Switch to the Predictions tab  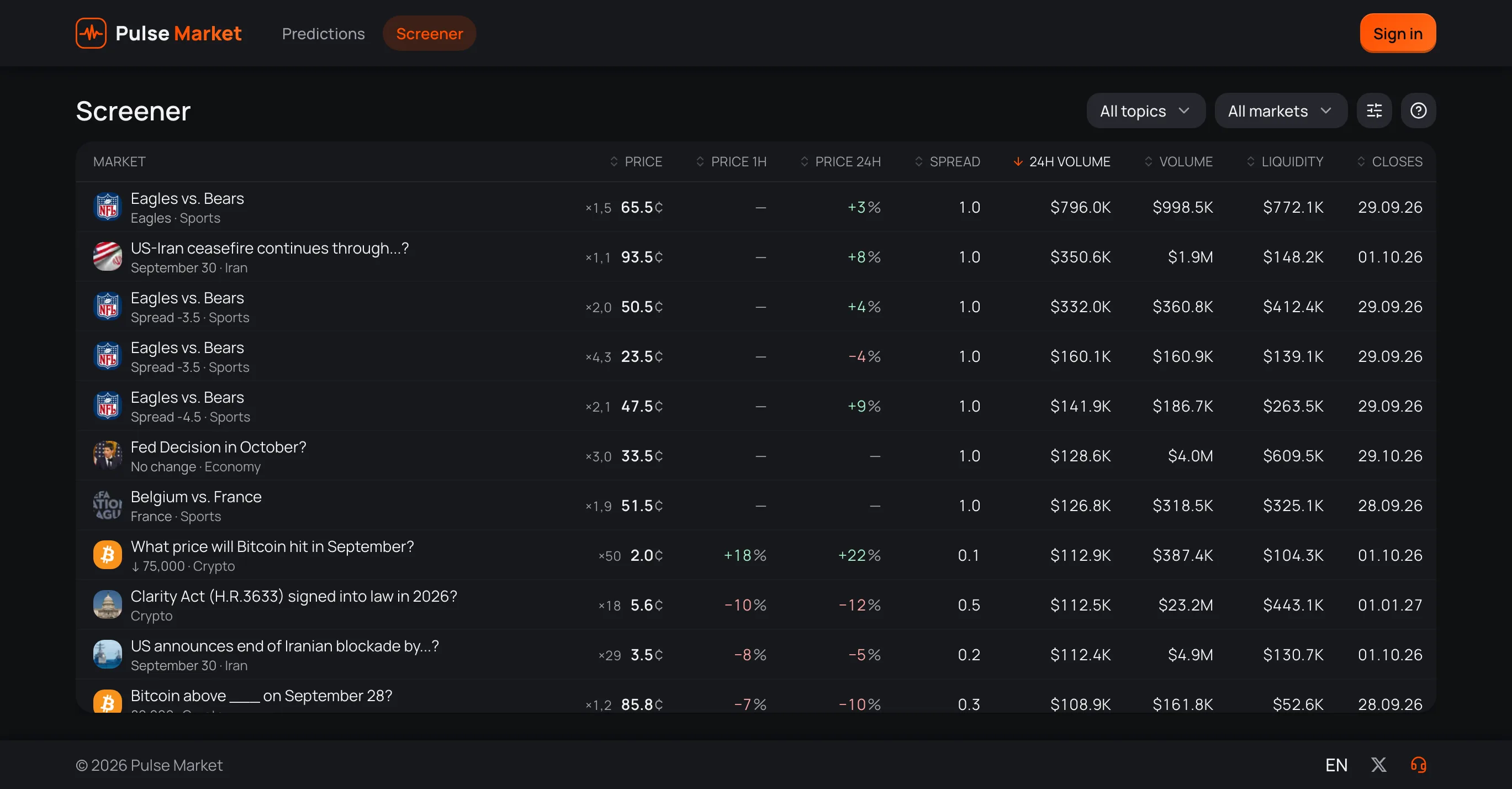pos(324,34)
